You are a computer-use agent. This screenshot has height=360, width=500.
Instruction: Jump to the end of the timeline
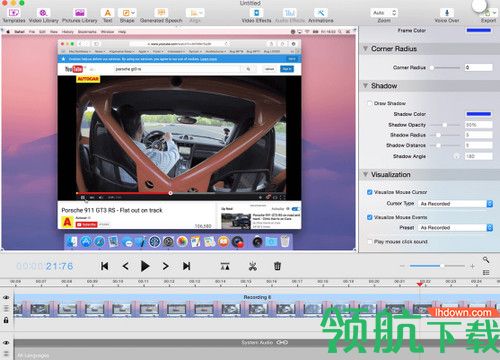point(187,266)
